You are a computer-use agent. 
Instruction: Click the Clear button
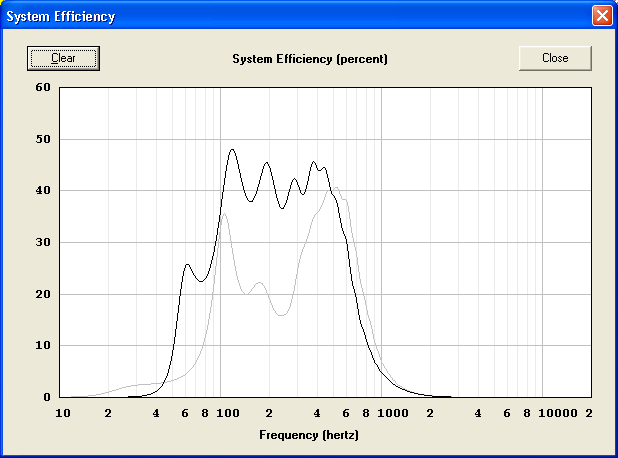point(63,58)
